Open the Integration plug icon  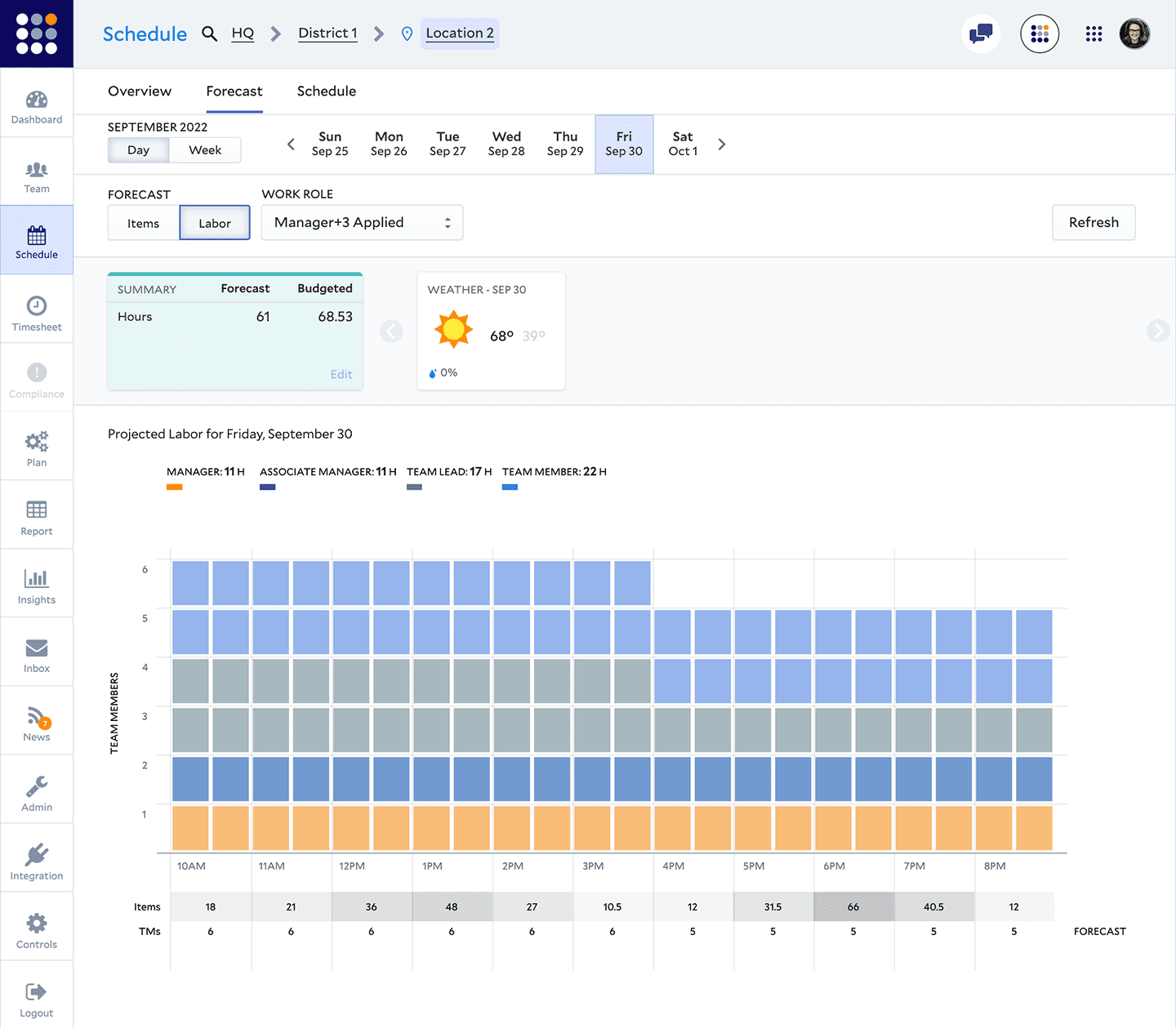(x=37, y=855)
